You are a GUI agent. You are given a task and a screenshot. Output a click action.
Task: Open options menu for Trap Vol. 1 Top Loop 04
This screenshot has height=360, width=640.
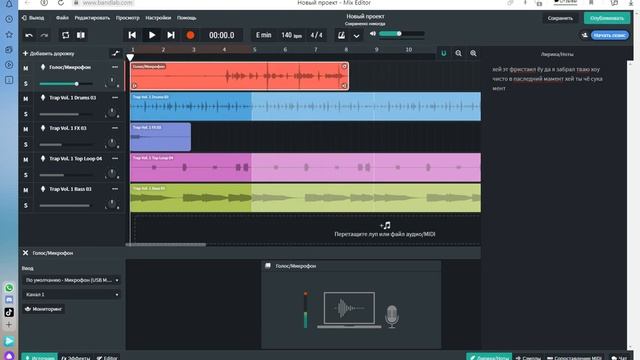tap(115, 158)
